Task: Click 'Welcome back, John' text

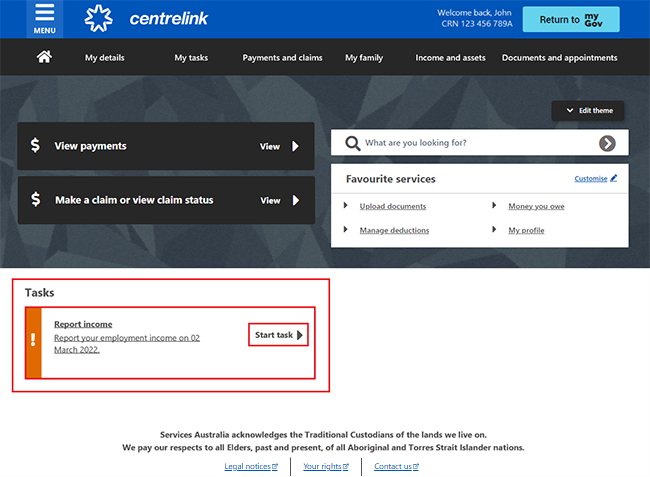Action: (474, 13)
